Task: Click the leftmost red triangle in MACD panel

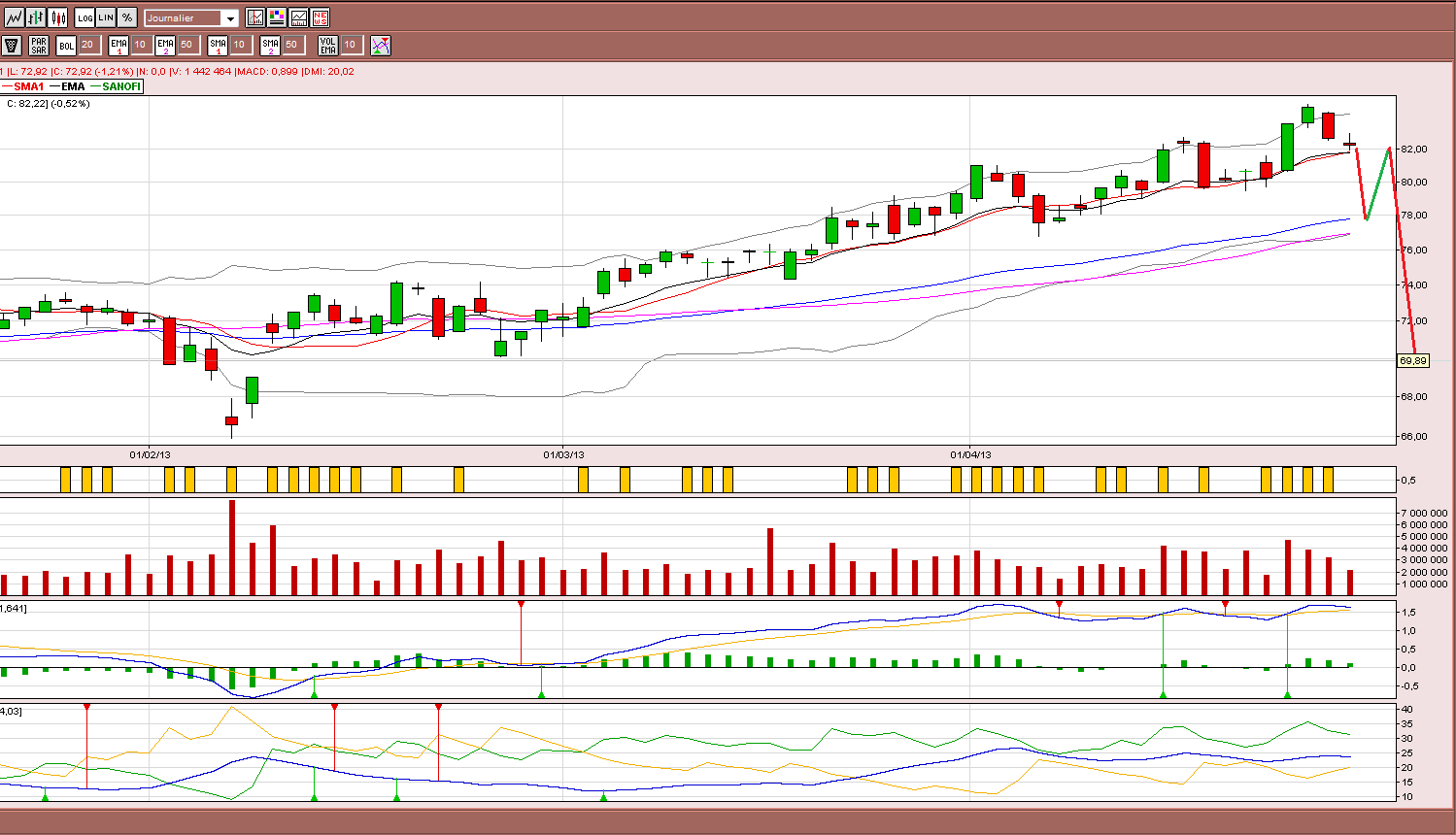Action: (521, 605)
